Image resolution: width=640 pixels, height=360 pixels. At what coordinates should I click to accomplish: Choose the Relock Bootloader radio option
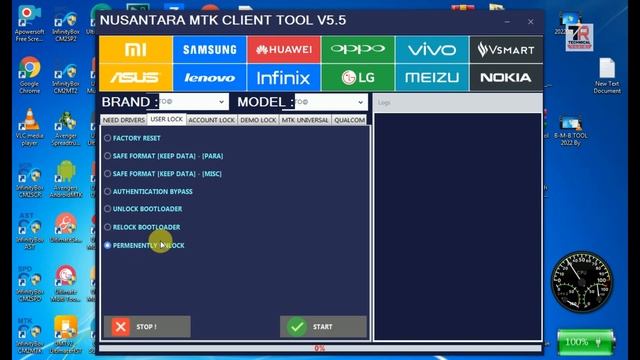(x=142, y=227)
